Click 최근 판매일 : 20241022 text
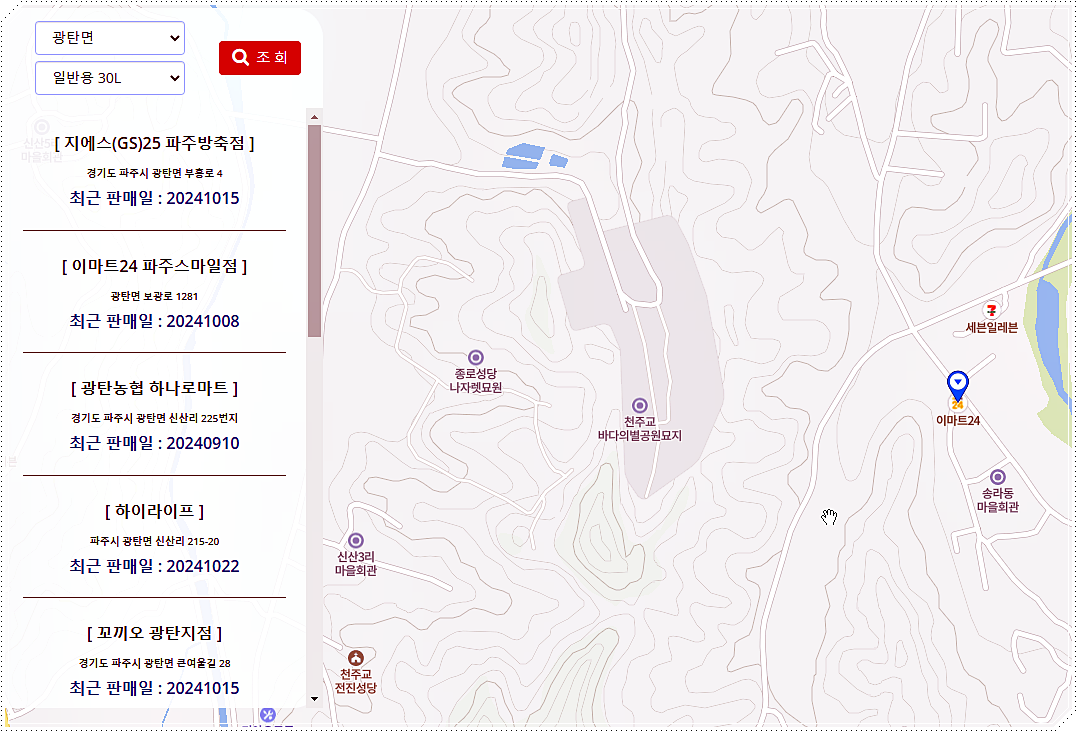 coord(155,566)
